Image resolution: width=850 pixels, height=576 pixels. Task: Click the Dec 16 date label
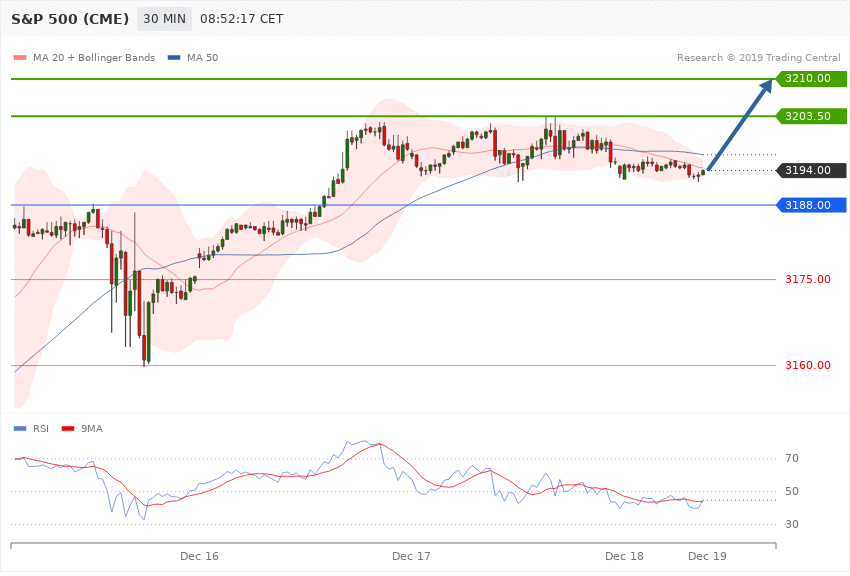pyautogui.click(x=199, y=556)
